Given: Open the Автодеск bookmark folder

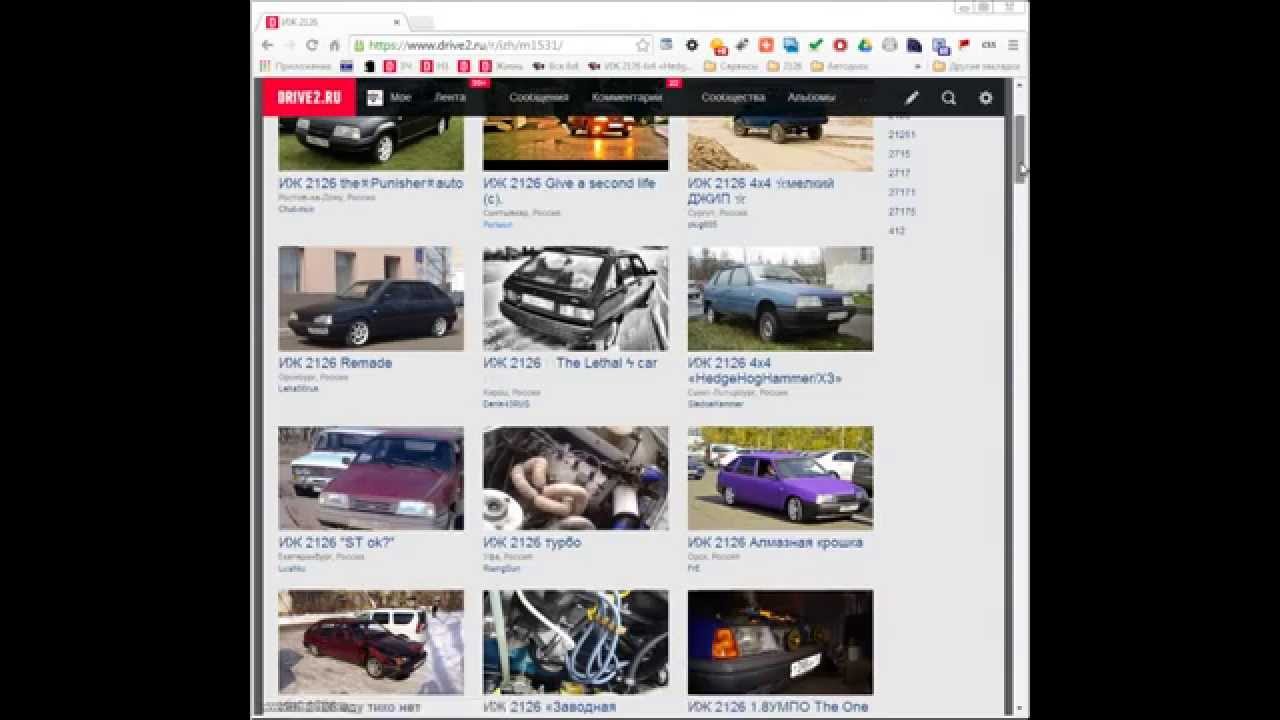Looking at the screenshot, I should pos(839,66).
